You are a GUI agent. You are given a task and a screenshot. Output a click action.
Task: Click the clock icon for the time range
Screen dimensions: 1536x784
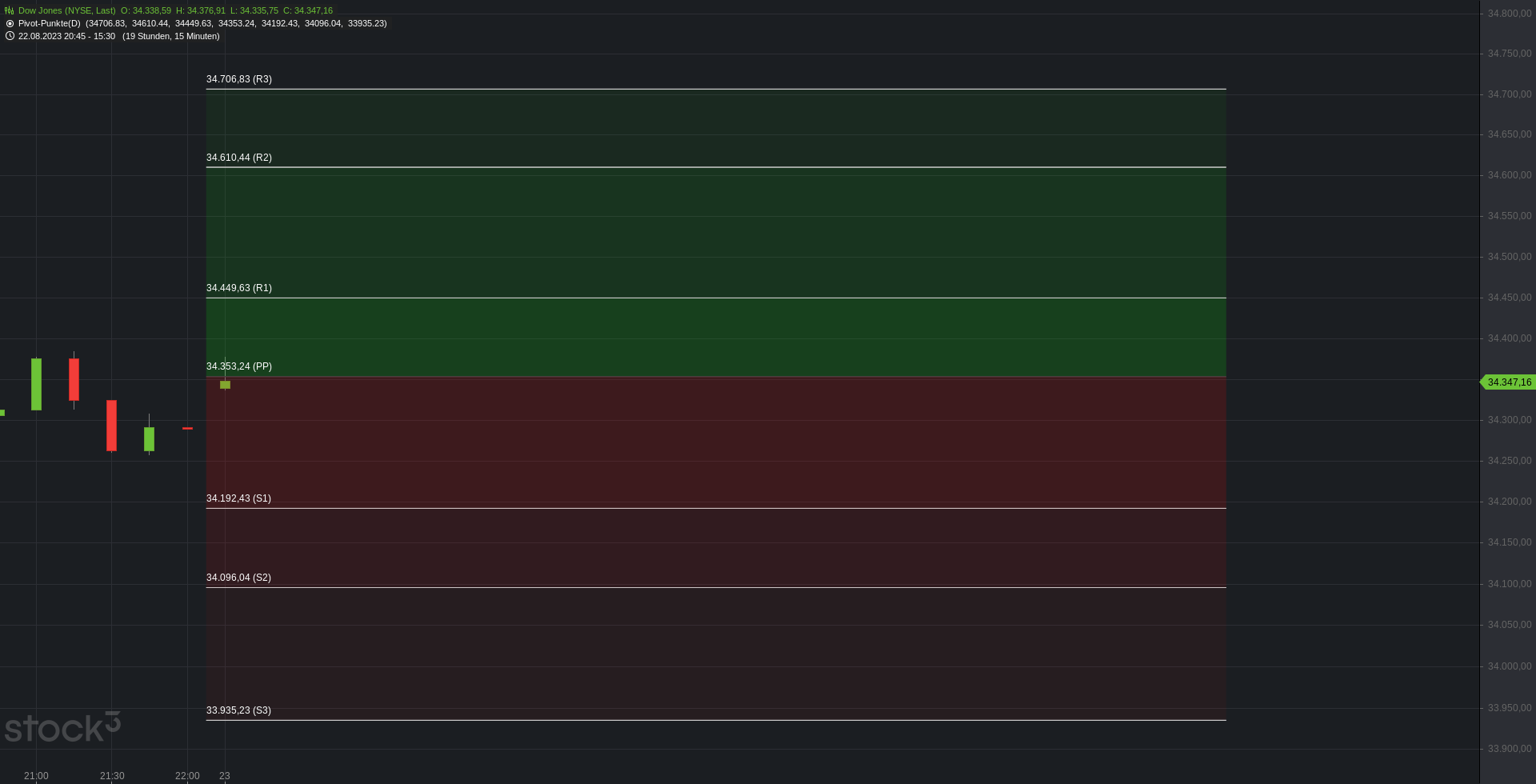[10, 36]
